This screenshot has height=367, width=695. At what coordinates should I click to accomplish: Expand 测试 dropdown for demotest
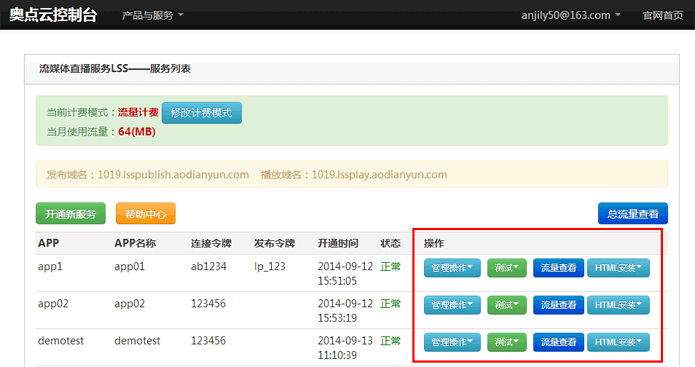pos(507,342)
